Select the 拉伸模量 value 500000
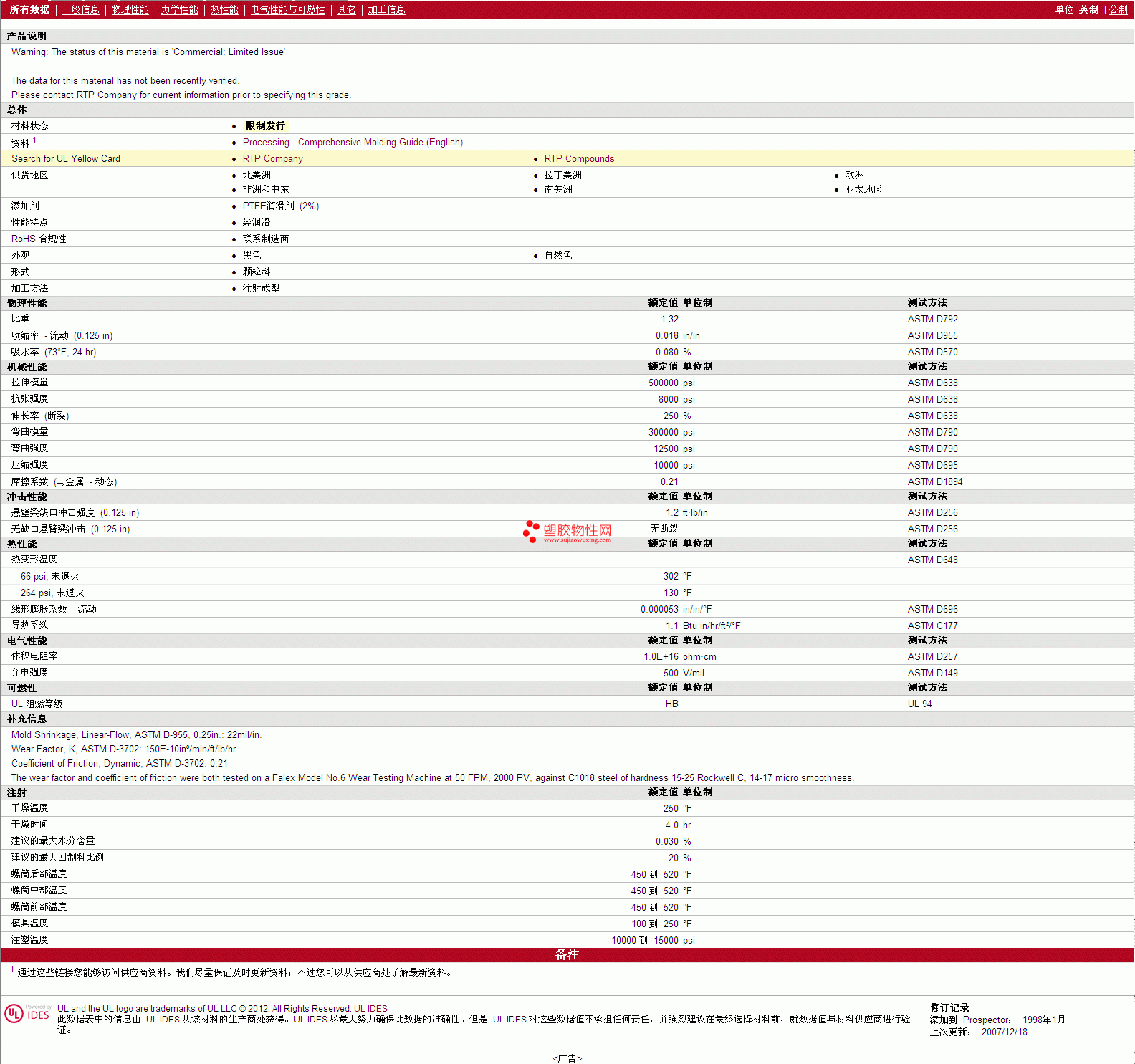This screenshot has height=1064, width=1135. 663,383
